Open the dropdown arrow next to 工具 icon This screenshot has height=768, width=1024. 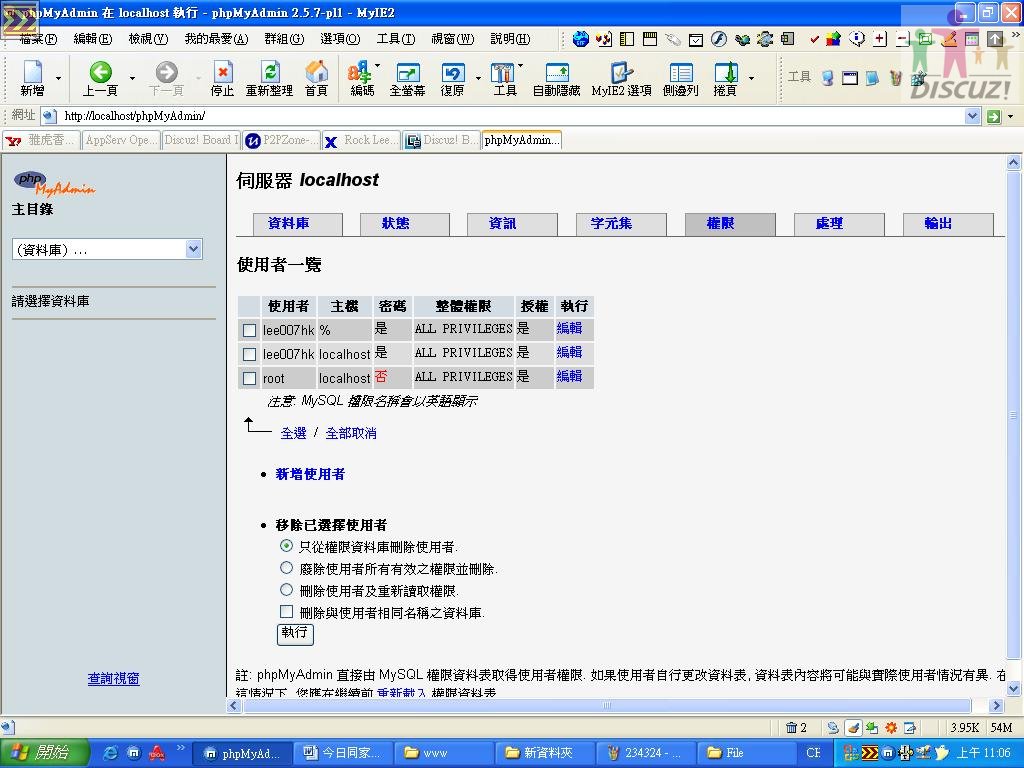coord(520,66)
